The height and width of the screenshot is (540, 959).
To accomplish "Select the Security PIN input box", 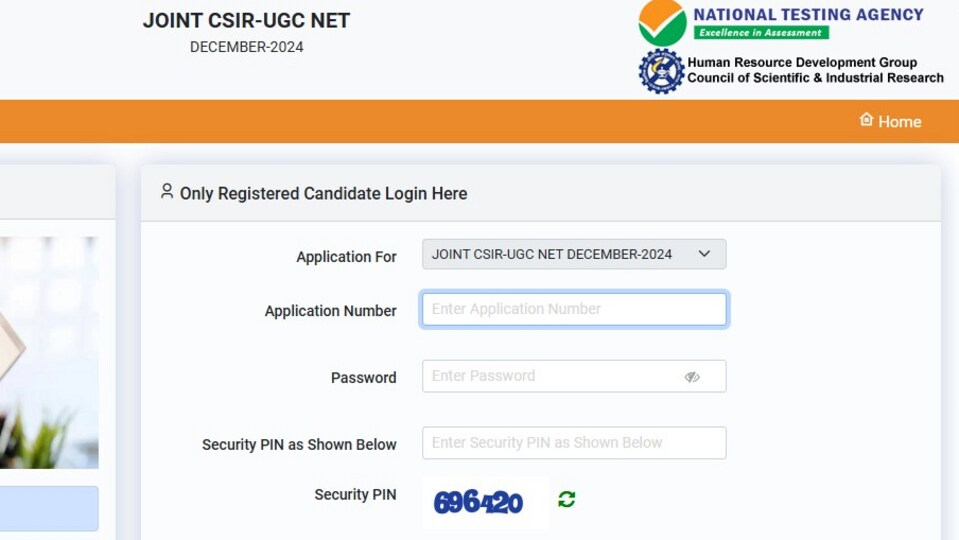I will pos(574,443).
